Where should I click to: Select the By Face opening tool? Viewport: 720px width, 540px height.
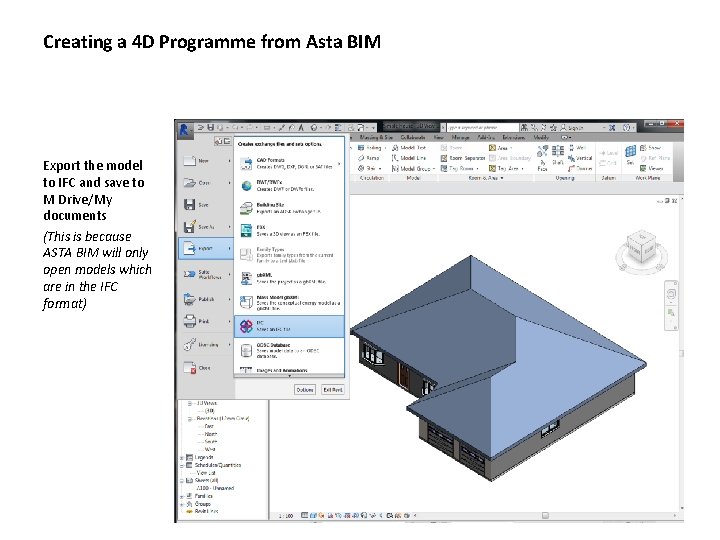coord(542,158)
